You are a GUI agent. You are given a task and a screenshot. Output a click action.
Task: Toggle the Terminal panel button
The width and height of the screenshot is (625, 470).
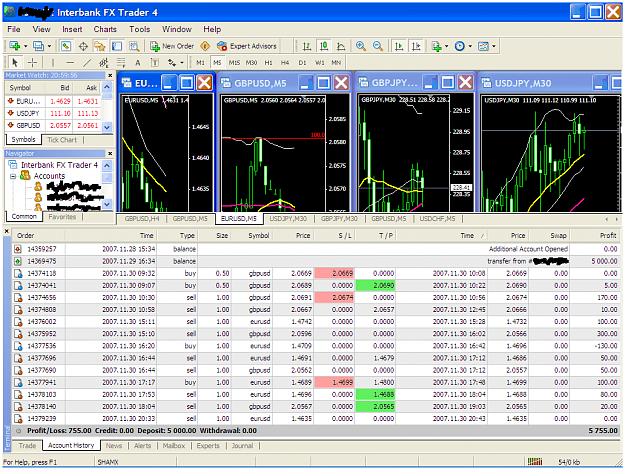click(x=117, y=46)
